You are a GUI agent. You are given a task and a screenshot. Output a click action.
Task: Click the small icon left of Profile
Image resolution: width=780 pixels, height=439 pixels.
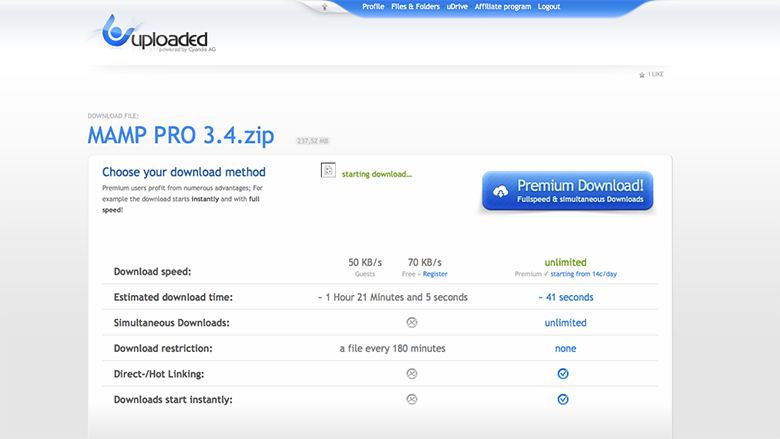point(323,7)
